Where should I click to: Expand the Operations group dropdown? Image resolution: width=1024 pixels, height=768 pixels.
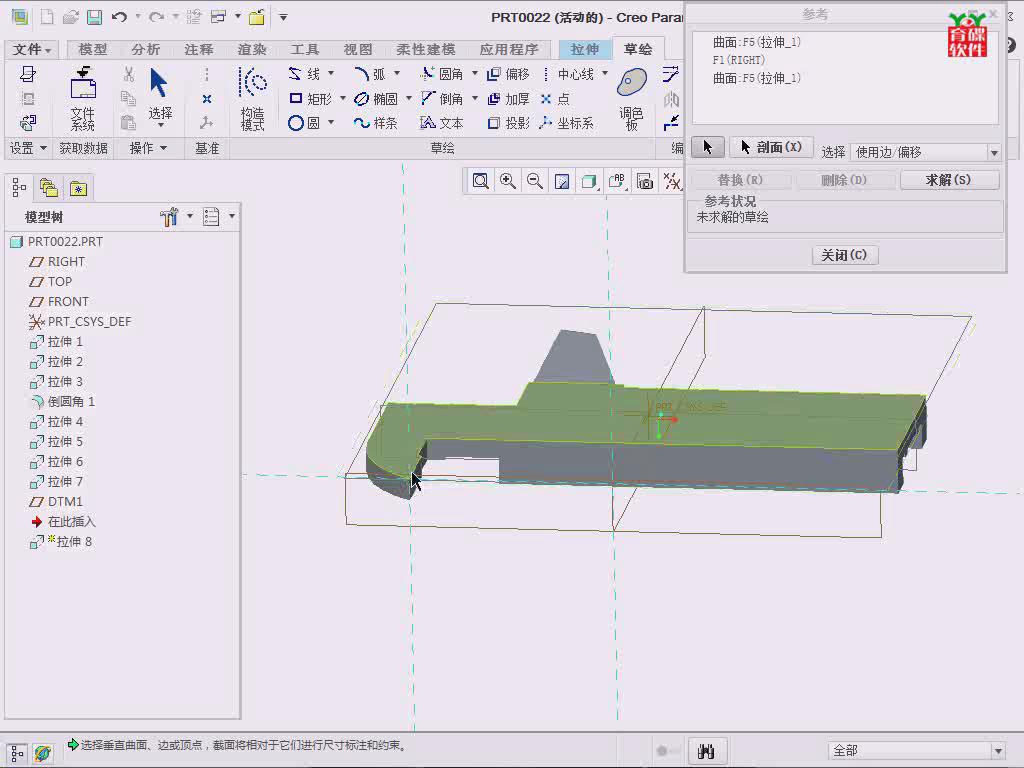click(148, 148)
